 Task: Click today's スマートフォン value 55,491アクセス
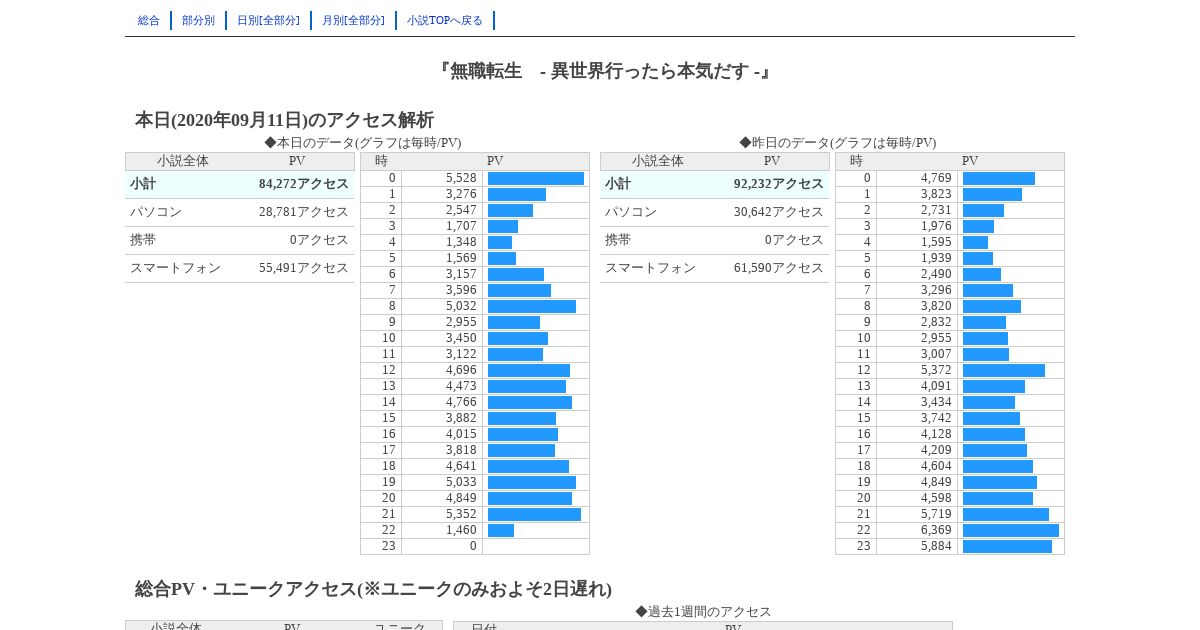click(x=304, y=268)
